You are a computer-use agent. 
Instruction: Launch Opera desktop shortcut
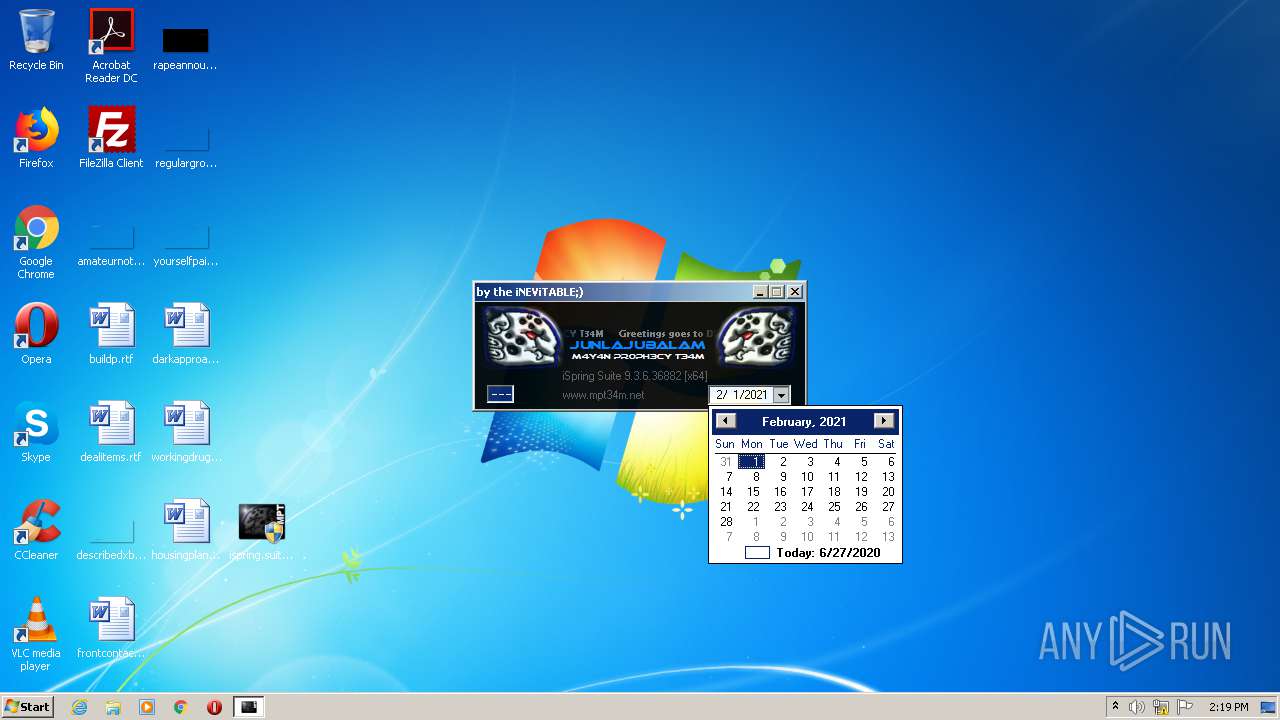(36, 334)
